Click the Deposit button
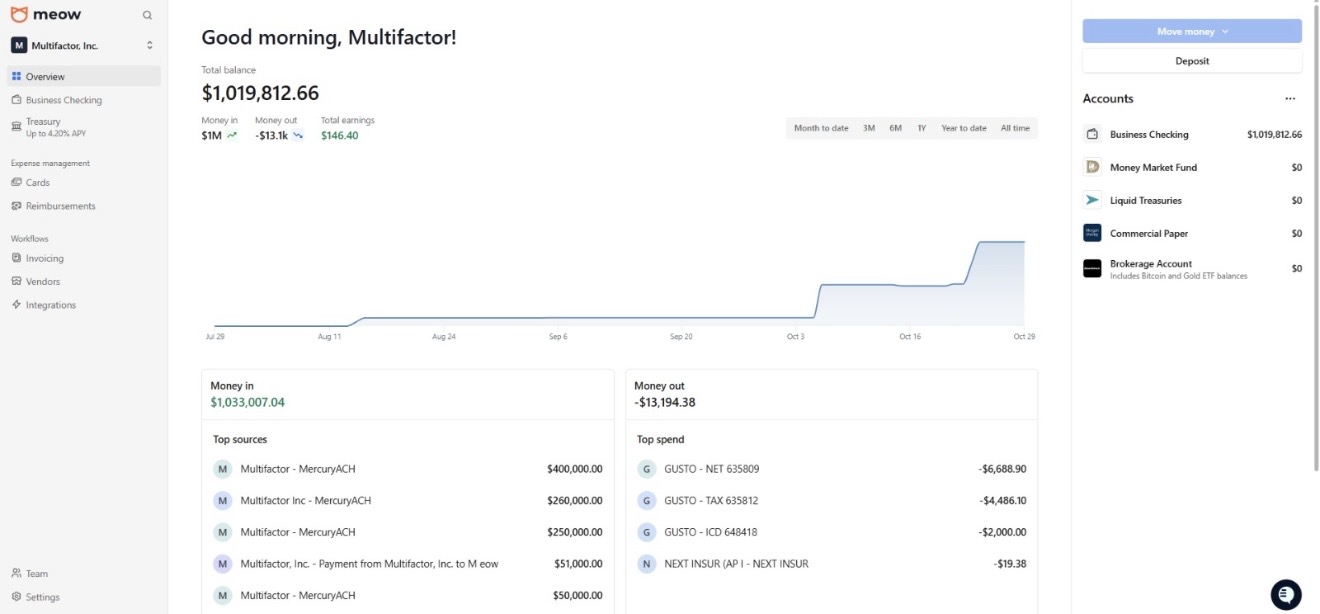The image size is (1320, 614). click(x=1192, y=61)
